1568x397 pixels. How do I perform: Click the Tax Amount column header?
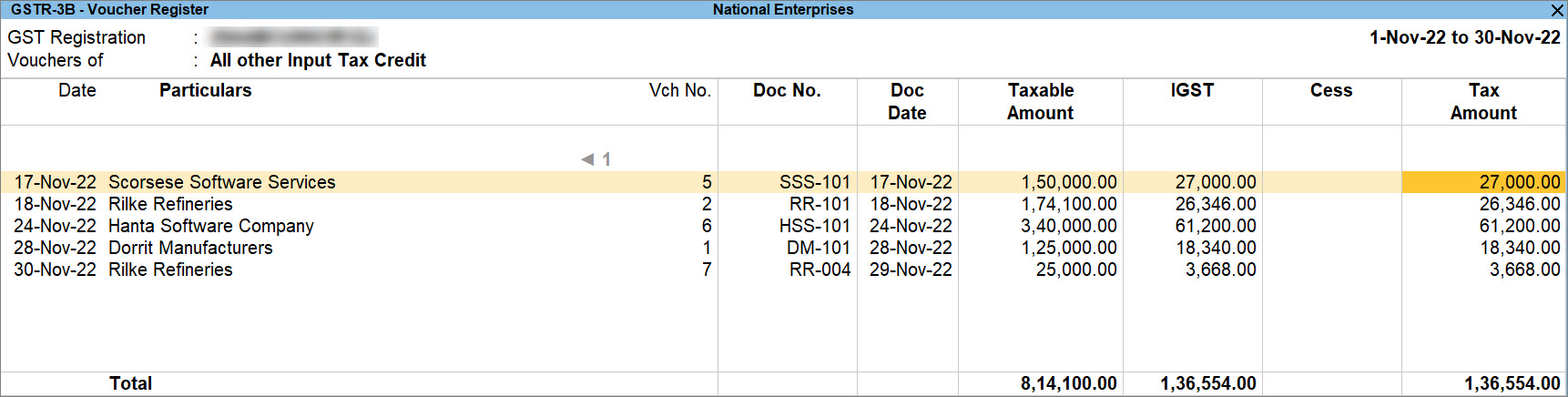pos(1483,101)
